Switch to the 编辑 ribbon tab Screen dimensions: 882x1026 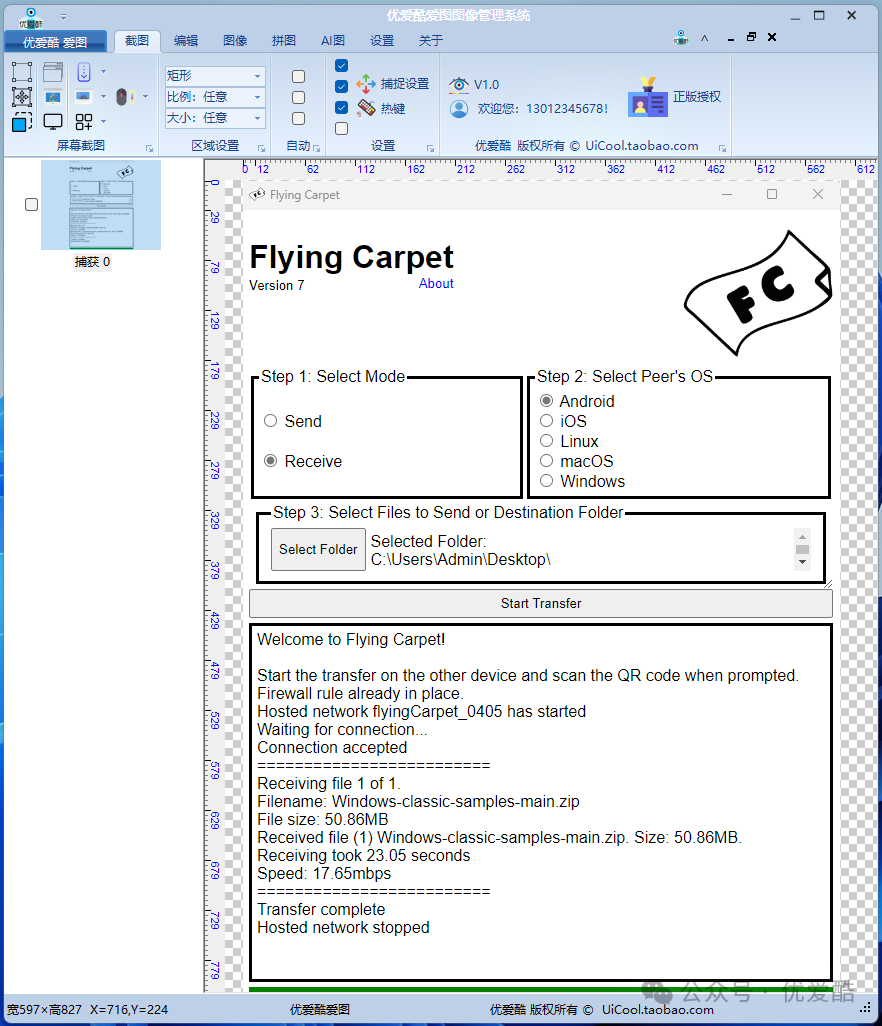186,41
